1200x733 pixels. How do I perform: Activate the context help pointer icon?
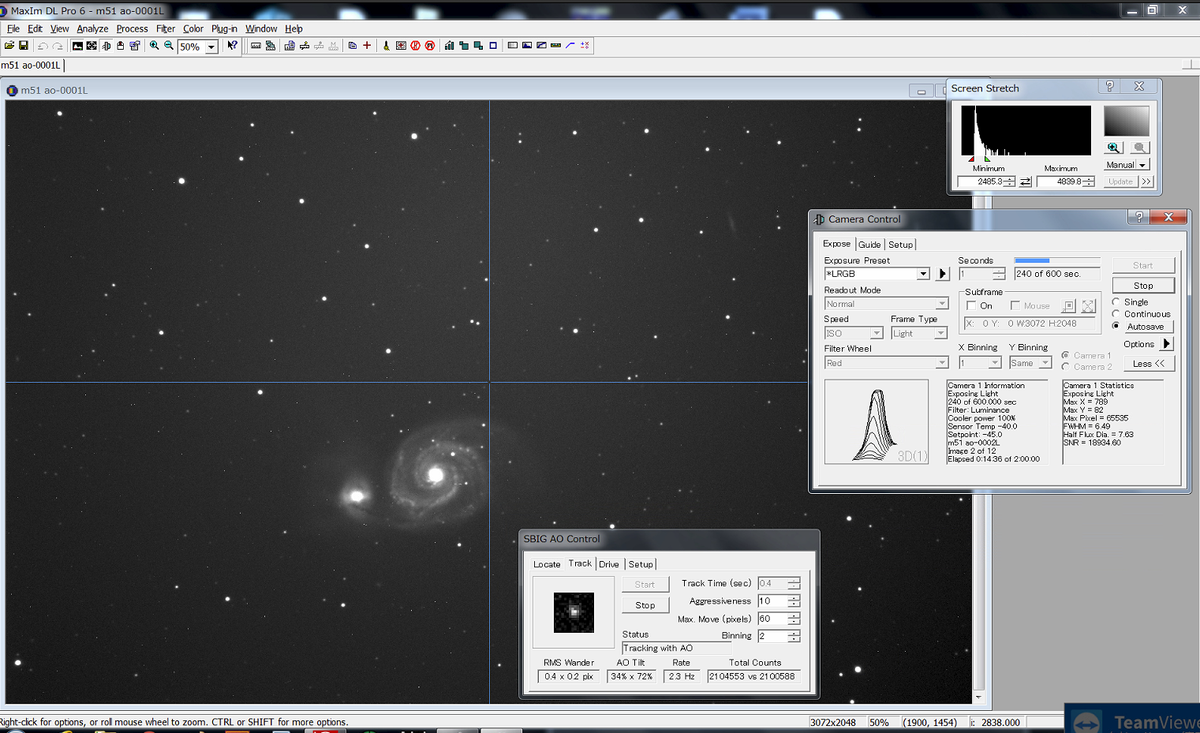pyautogui.click(x=233, y=46)
